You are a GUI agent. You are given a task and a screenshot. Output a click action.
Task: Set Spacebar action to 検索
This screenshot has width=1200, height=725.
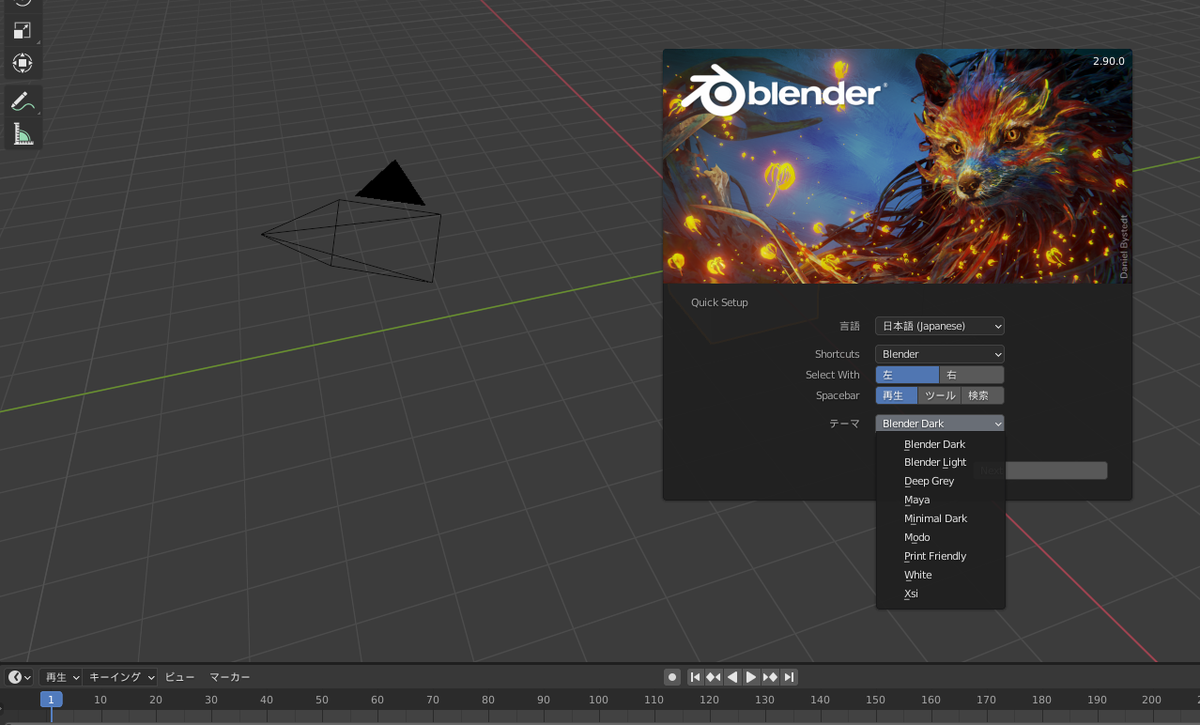(983, 396)
